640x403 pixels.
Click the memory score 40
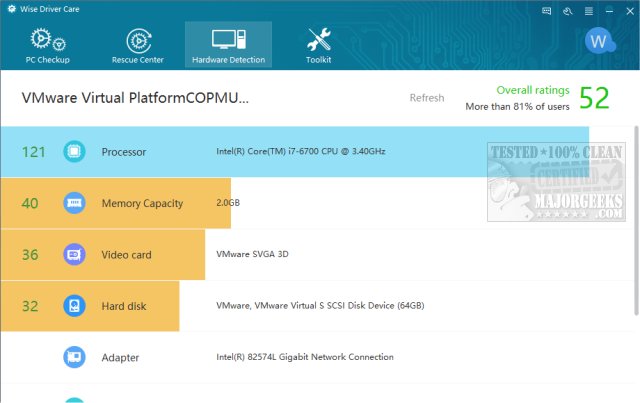point(30,203)
